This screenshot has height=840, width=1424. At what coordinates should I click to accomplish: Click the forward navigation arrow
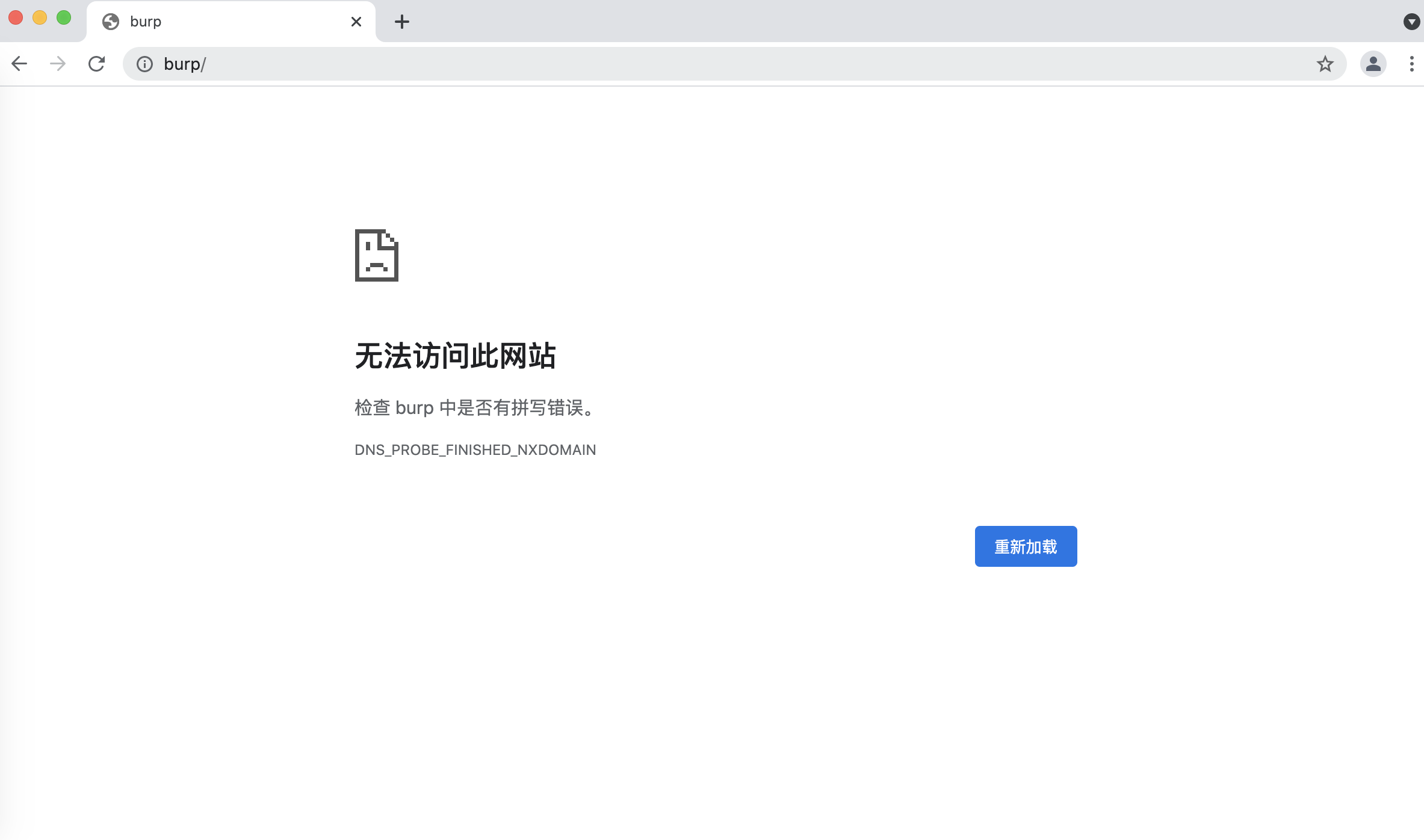(58, 64)
